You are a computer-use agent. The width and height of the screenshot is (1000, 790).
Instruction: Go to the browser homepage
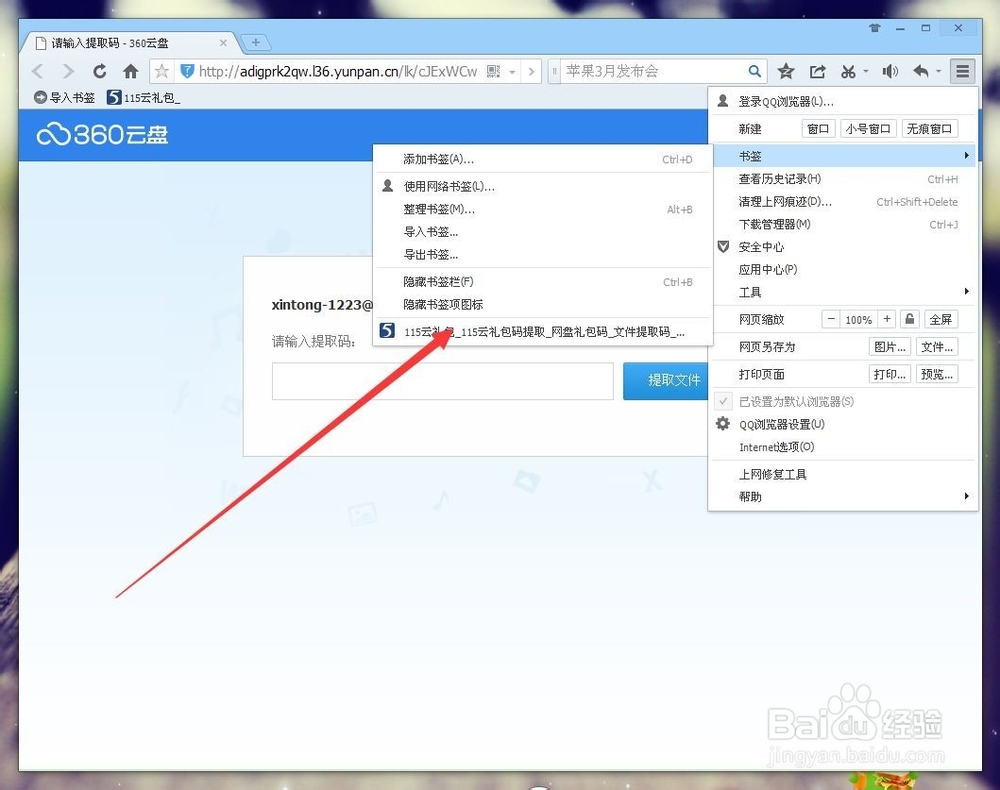(x=131, y=71)
